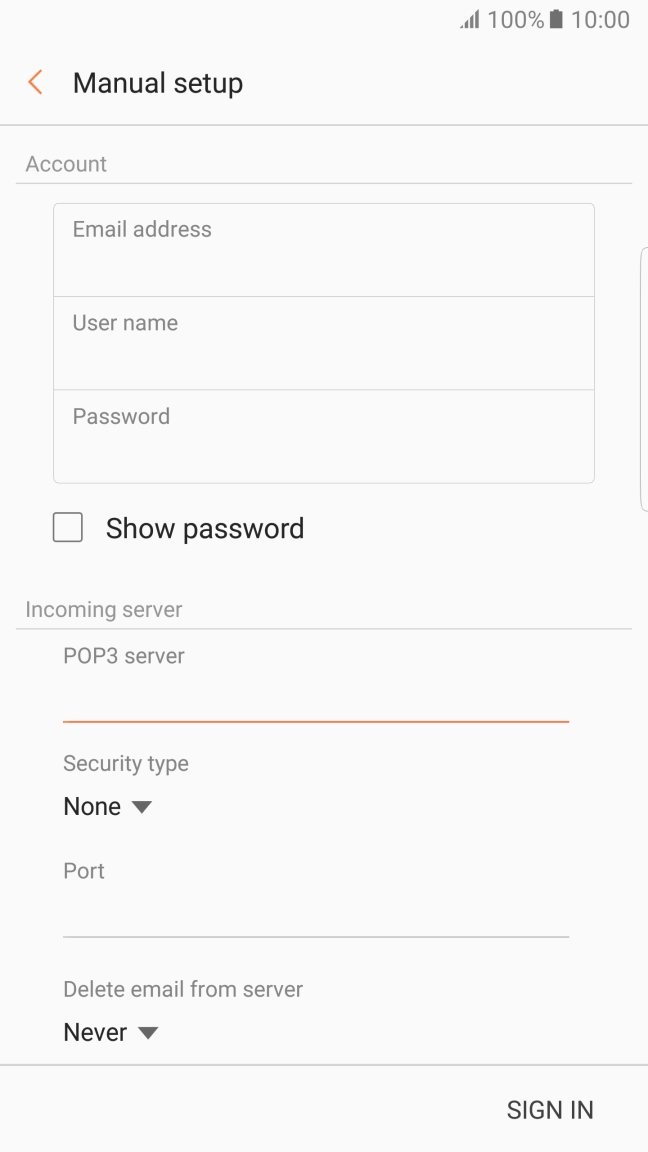
Task: Tap the Manual setup title
Action: tap(158, 83)
